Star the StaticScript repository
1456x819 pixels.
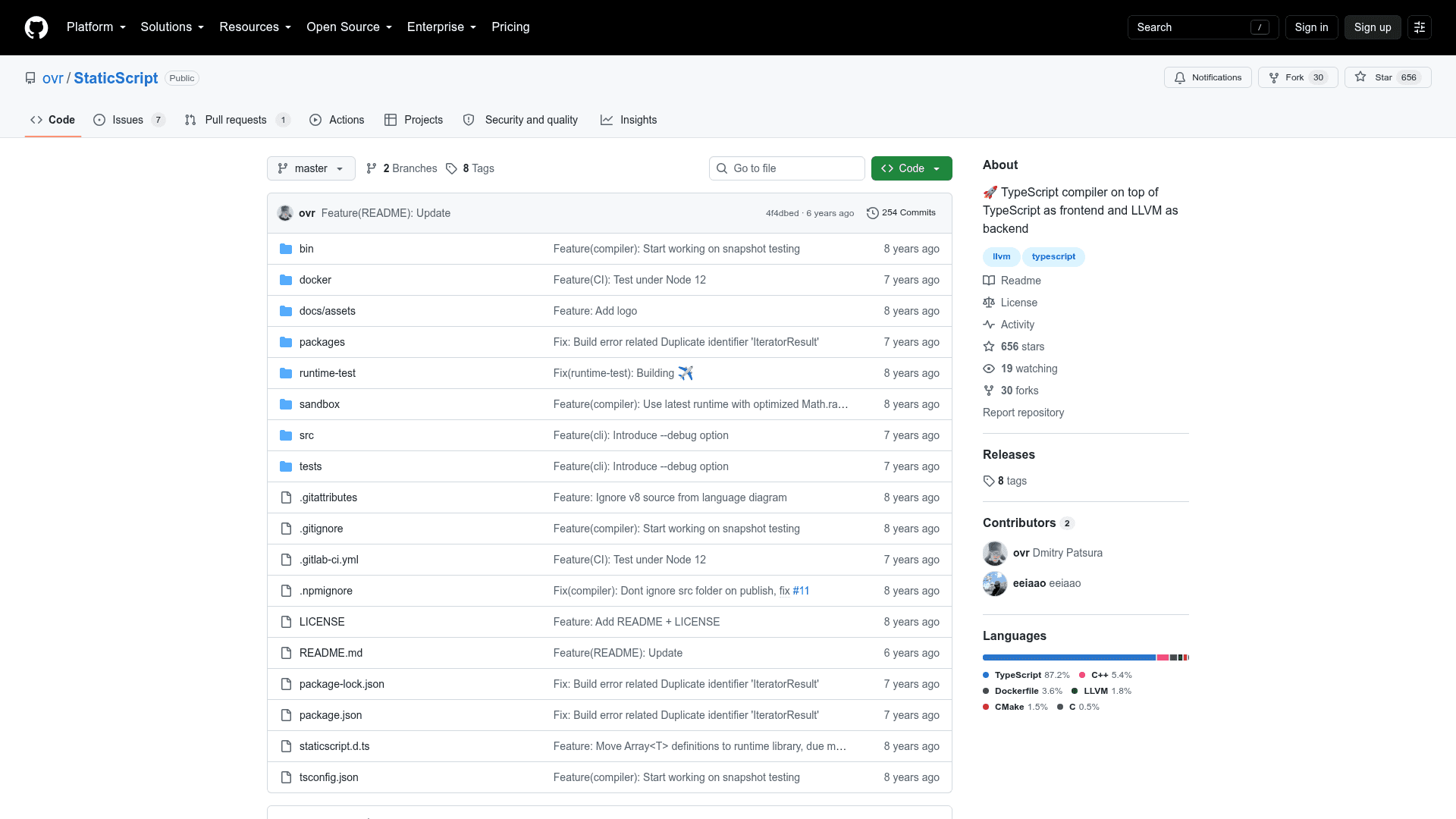point(1388,77)
